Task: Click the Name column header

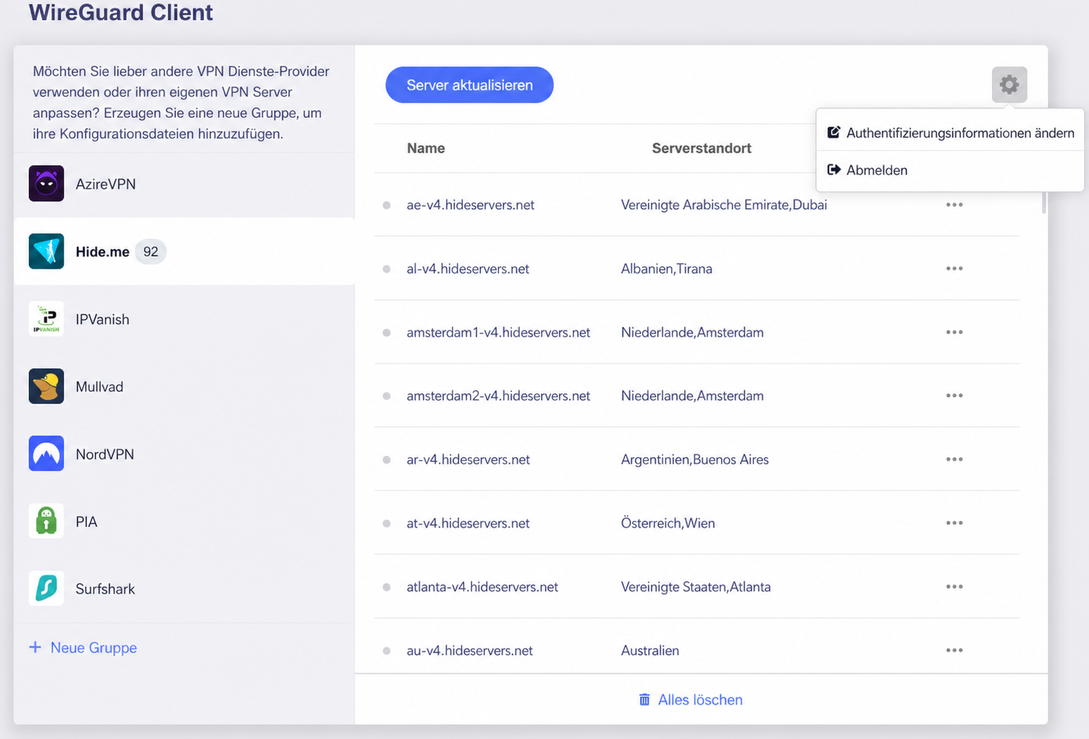Action: coord(426,148)
